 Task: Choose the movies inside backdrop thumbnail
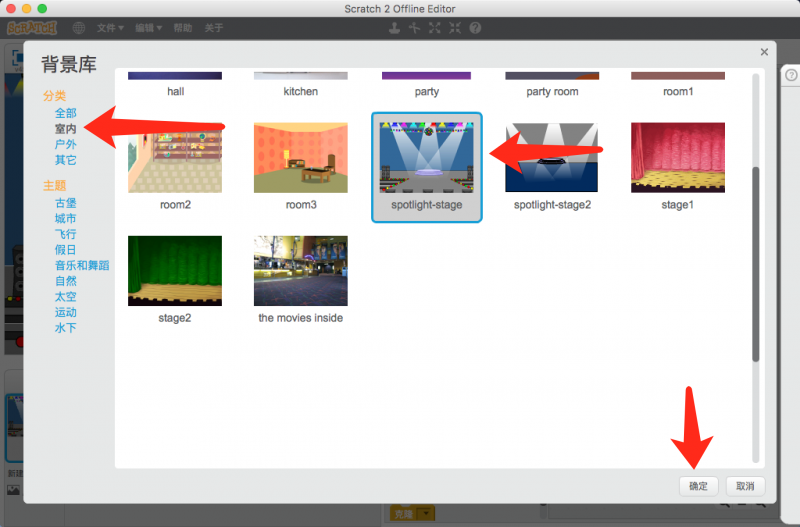tap(301, 271)
